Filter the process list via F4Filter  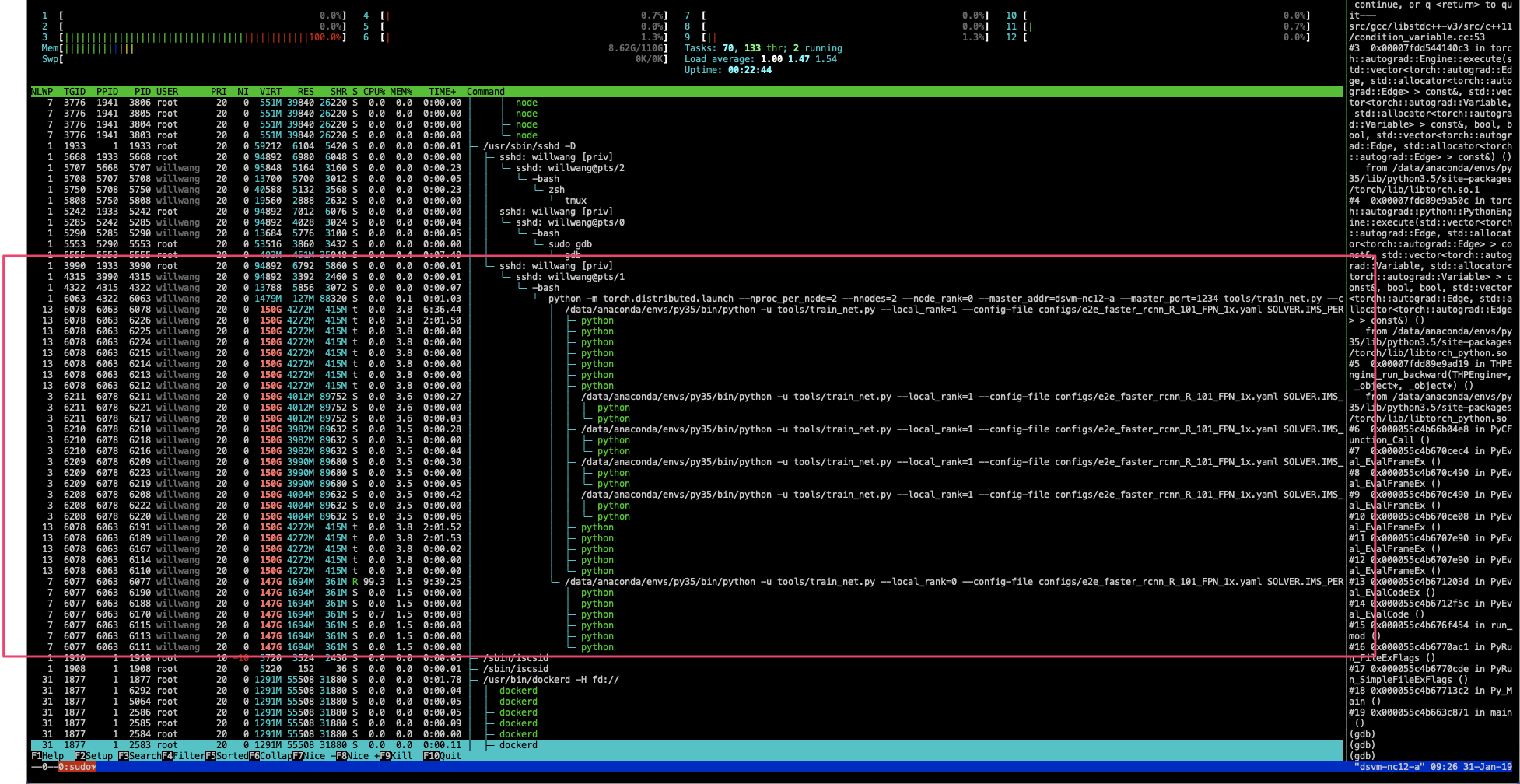(x=186, y=755)
